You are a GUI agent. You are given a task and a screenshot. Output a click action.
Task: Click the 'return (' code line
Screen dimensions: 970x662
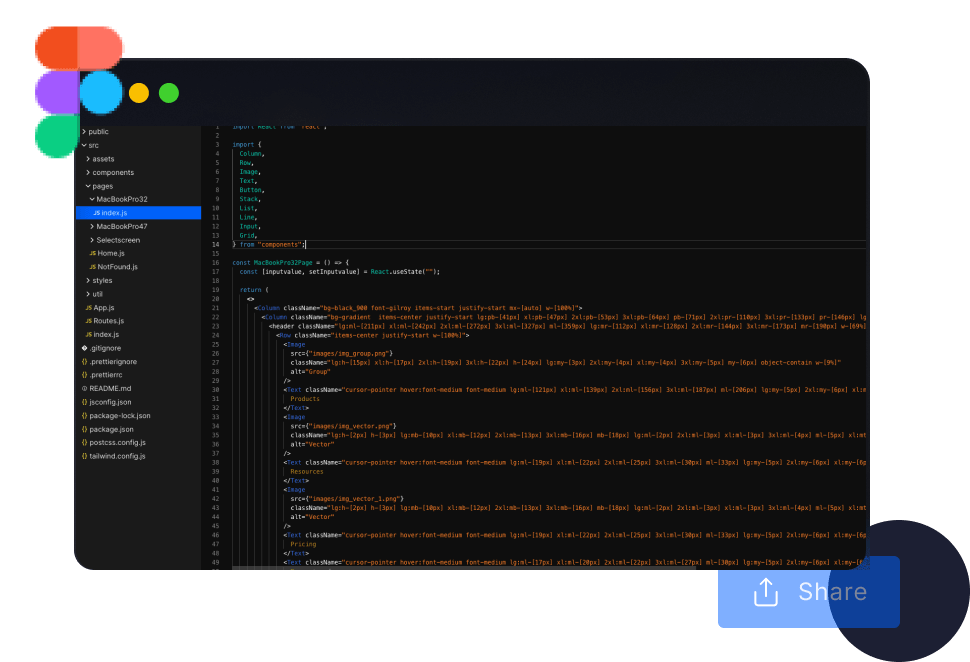[x=254, y=290]
